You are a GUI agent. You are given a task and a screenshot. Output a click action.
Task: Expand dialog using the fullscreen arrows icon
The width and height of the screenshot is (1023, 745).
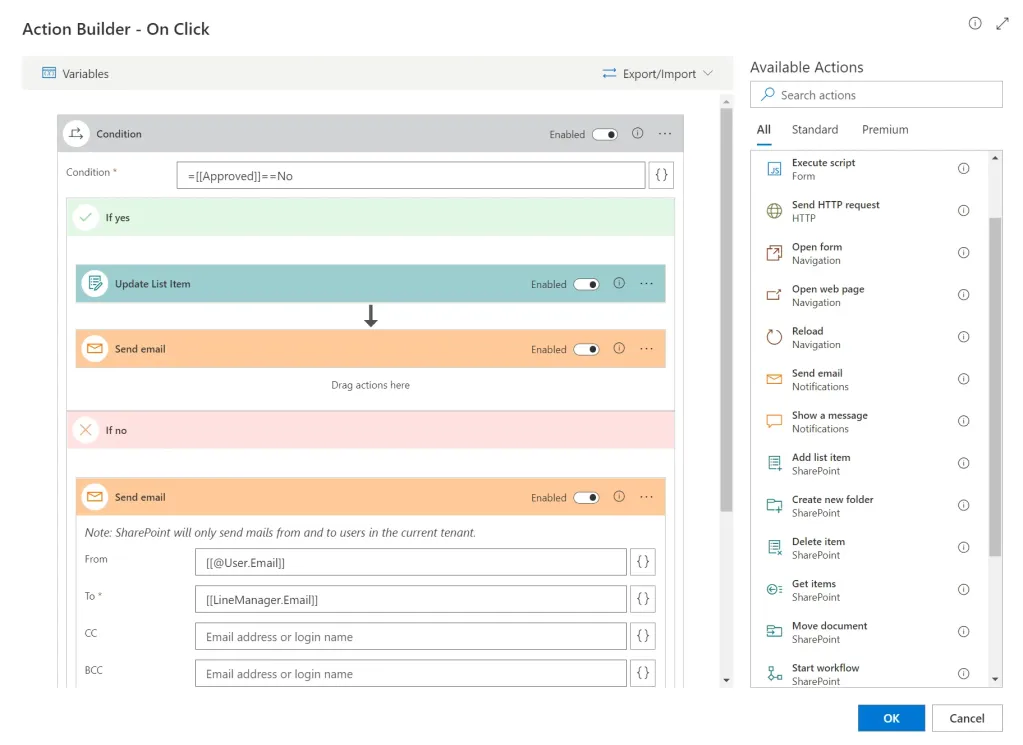click(x=1003, y=24)
